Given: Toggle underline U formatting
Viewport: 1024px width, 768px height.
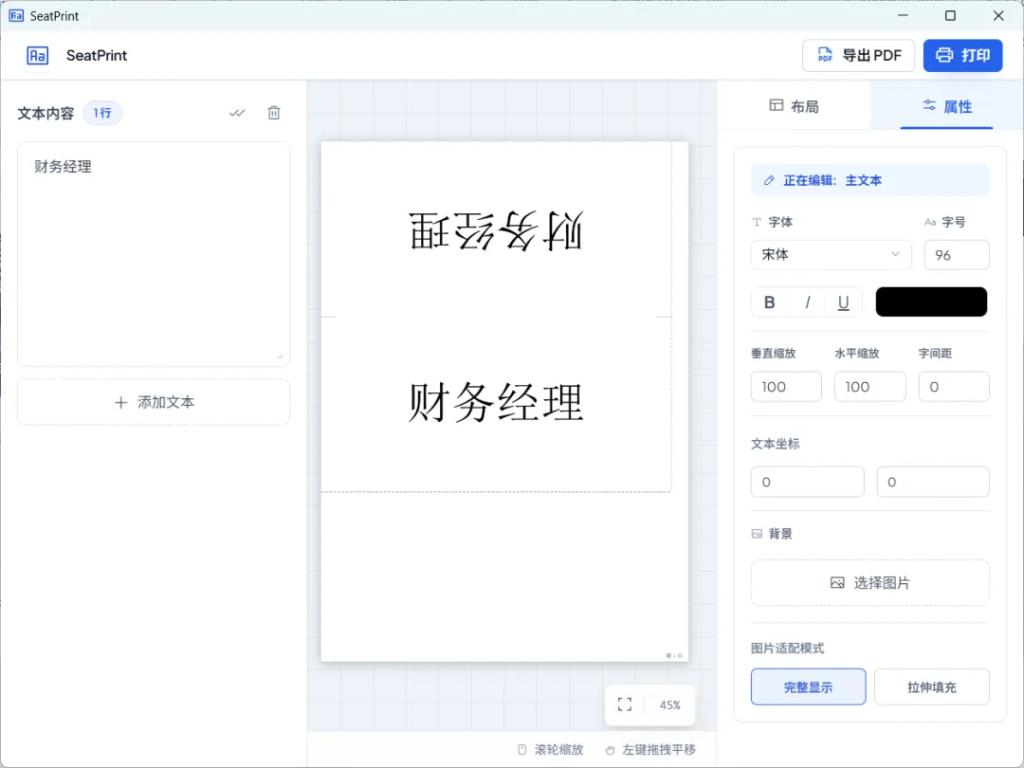Looking at the screenshot, I should pyautogui.click(x=843, y=302).
